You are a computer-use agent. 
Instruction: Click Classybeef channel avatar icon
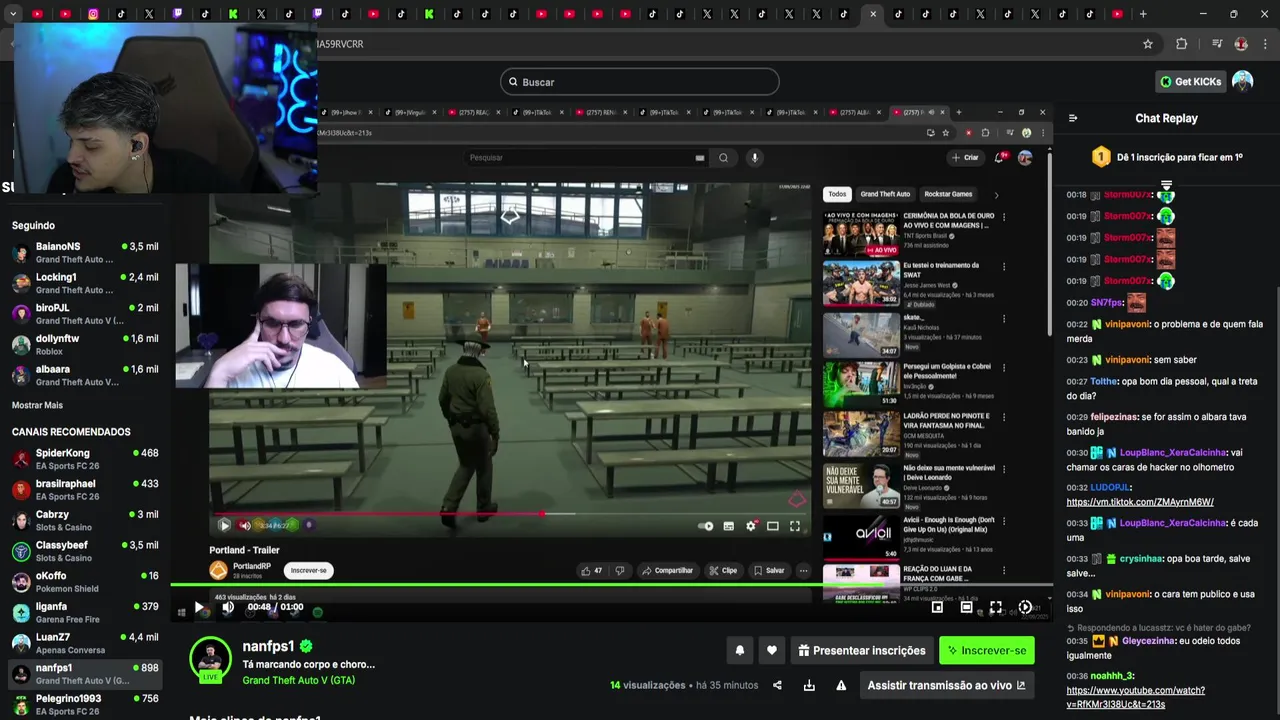[21, 551]
